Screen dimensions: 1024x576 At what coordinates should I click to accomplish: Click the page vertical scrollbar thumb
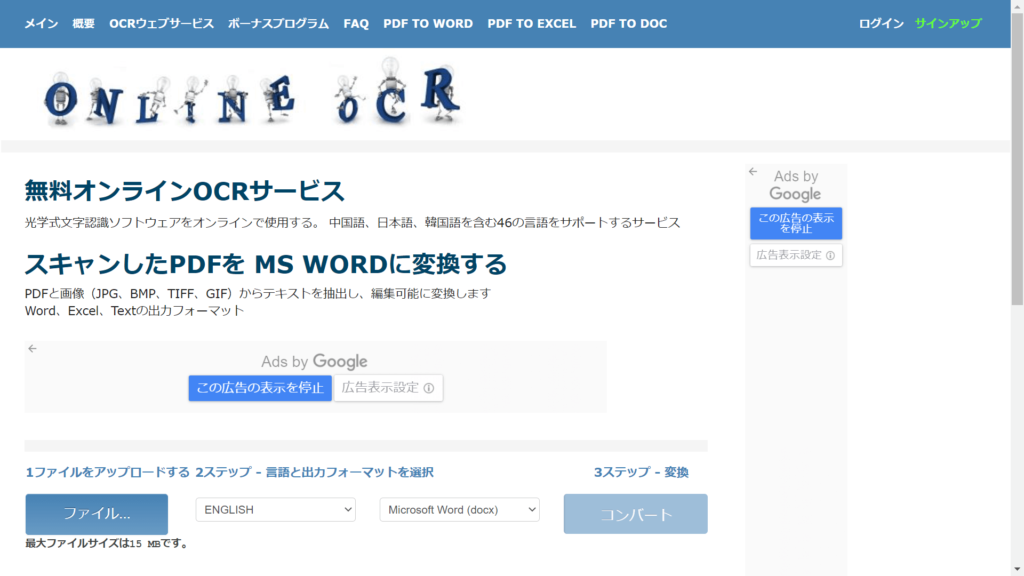pos(1017,158)
